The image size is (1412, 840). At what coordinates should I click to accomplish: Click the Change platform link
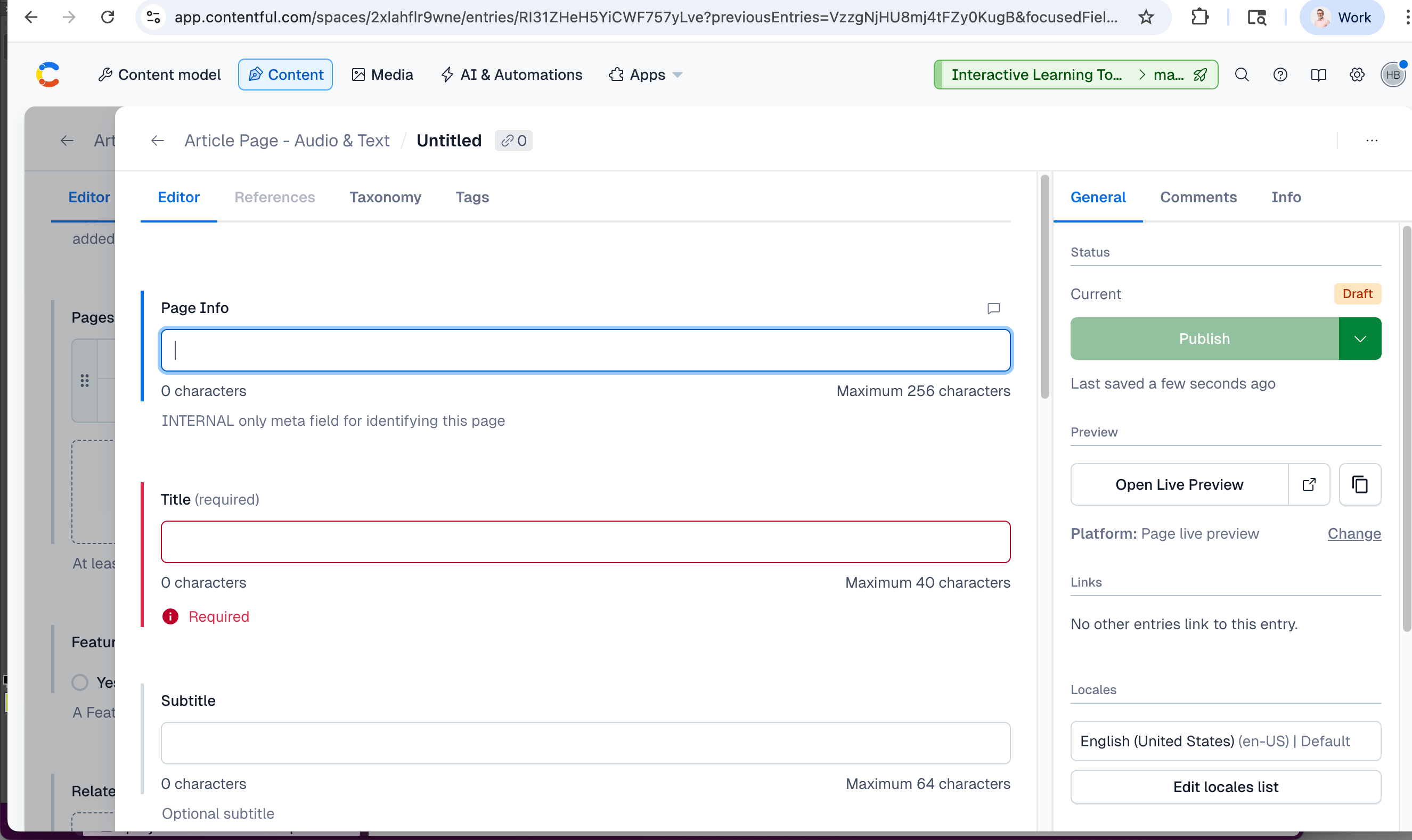[x=1353, y=534]
